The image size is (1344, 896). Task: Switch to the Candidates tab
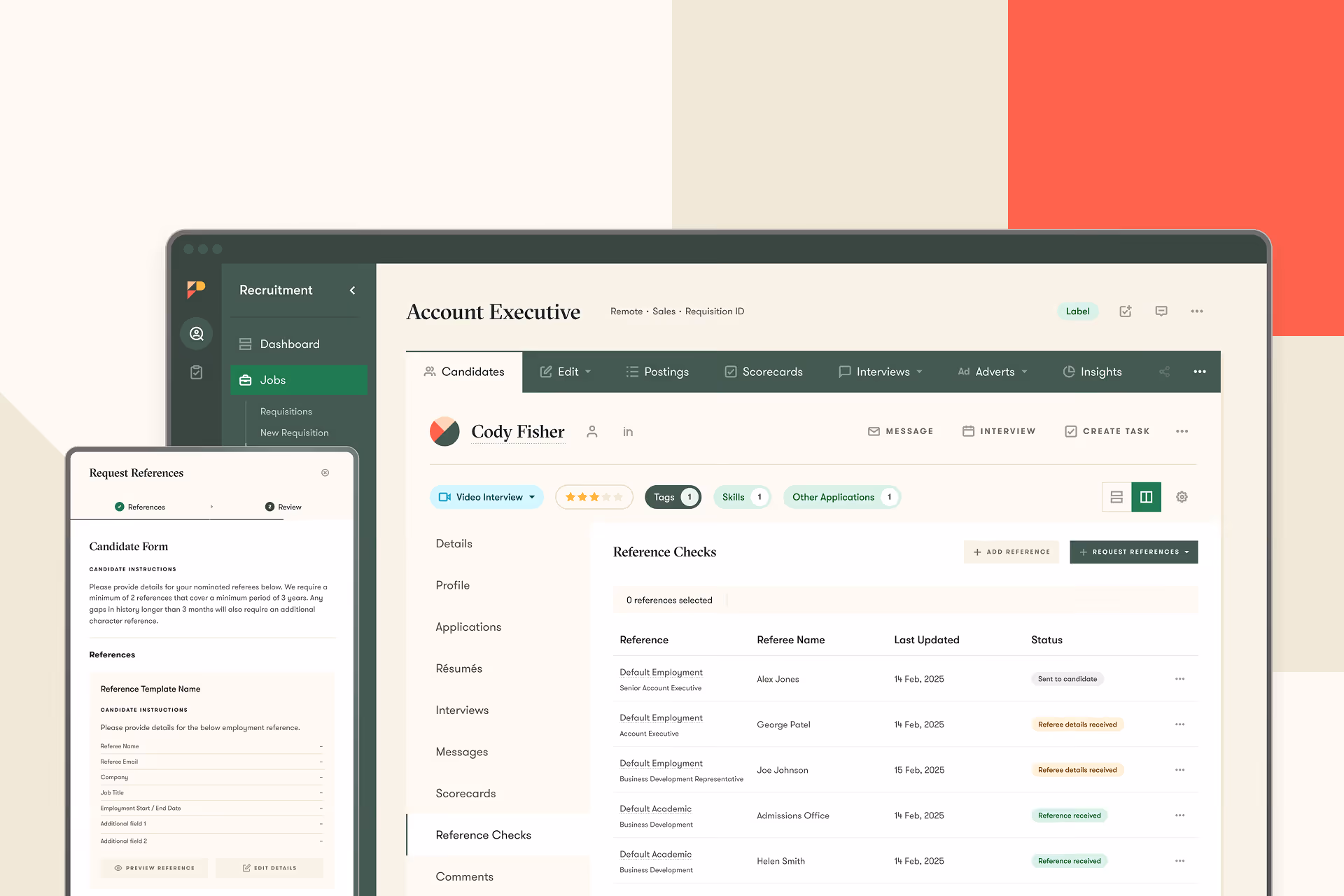[464, 372]
